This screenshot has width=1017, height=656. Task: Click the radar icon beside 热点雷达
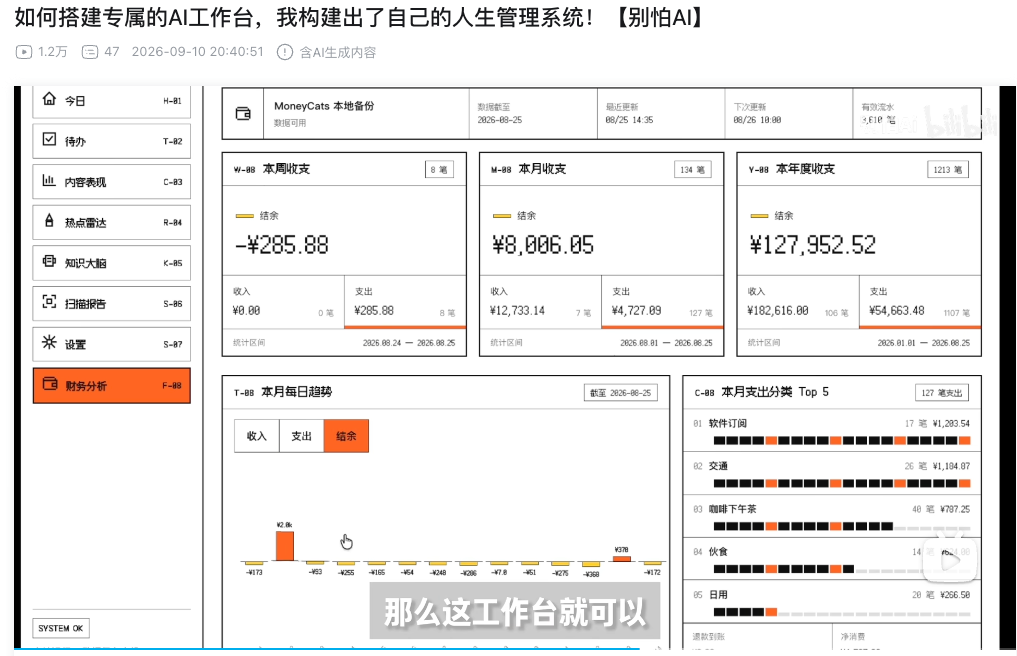[49, 221]
